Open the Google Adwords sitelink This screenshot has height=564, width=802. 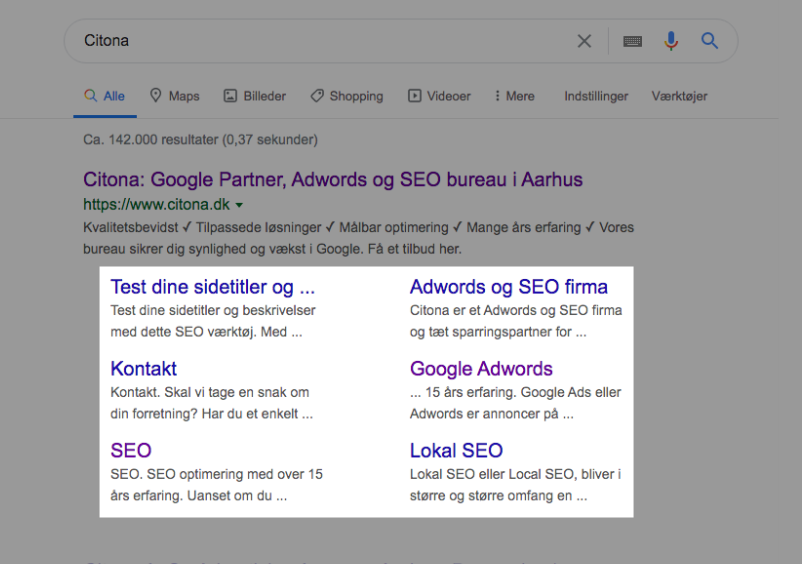pyautogui.click(x=481, y=369)
